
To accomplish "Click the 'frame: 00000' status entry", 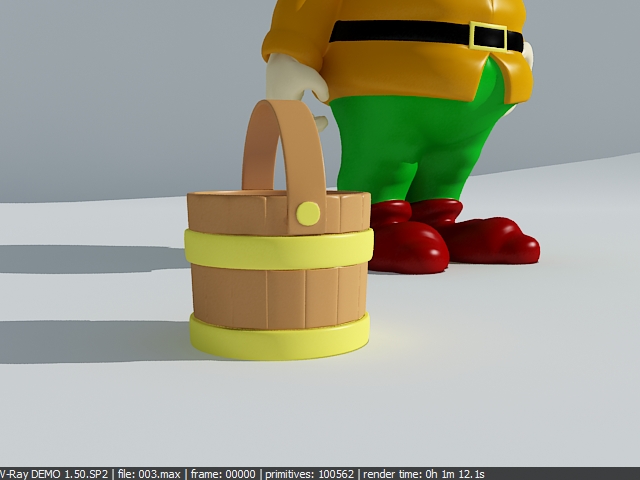I will coord(223,474).
